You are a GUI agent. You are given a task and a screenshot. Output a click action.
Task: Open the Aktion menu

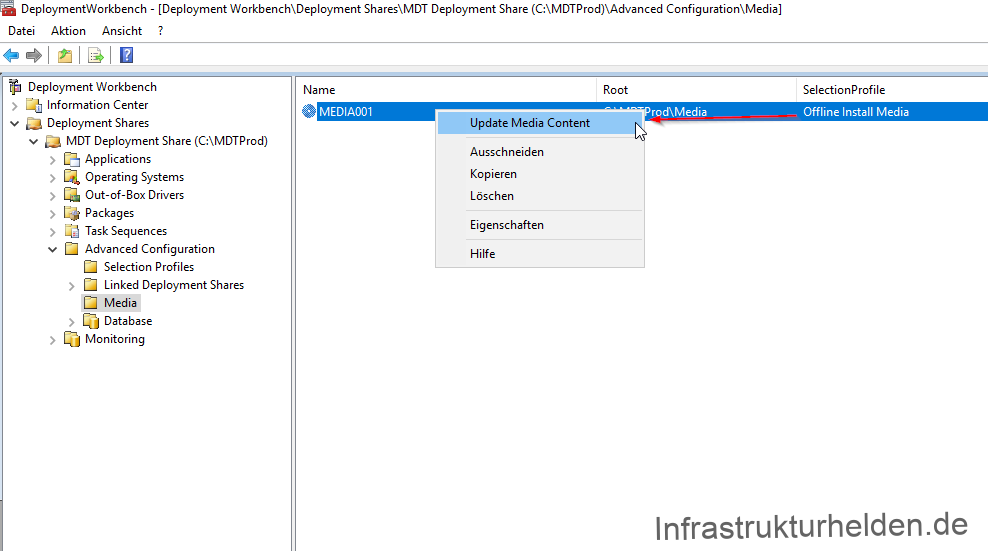[x=68, y=31]
